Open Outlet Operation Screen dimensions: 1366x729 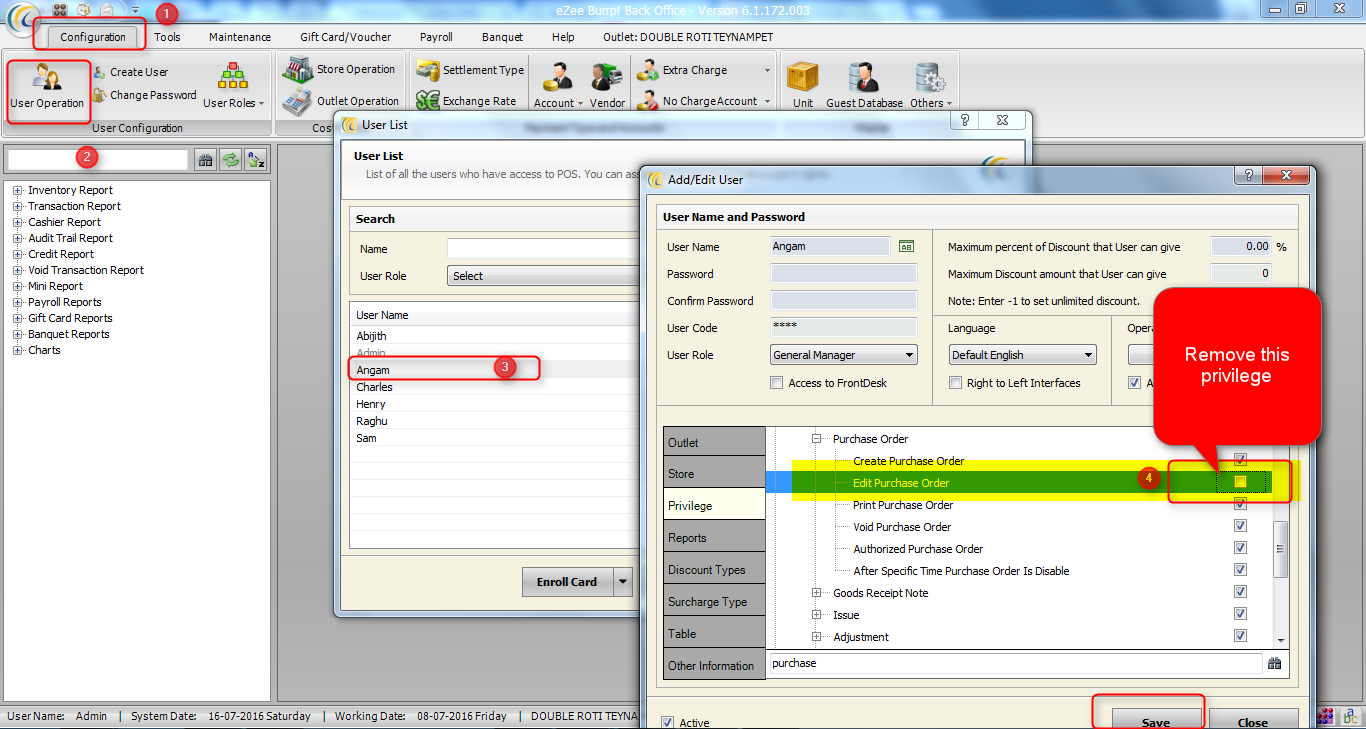[340, 101]
